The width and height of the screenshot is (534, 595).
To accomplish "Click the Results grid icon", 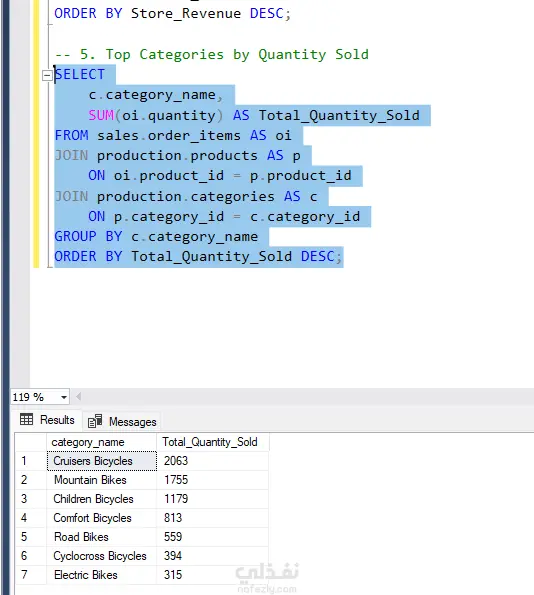I will [x=26, y=419].
